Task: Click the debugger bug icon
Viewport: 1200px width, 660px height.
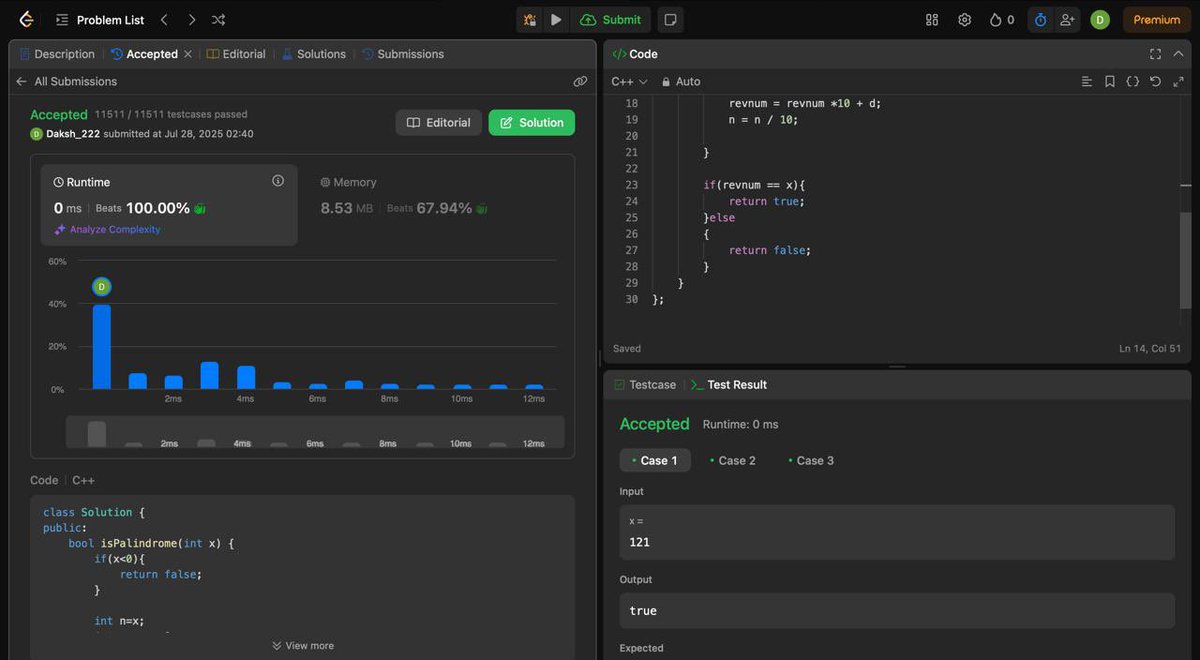Action: click(x=530, y=20)
